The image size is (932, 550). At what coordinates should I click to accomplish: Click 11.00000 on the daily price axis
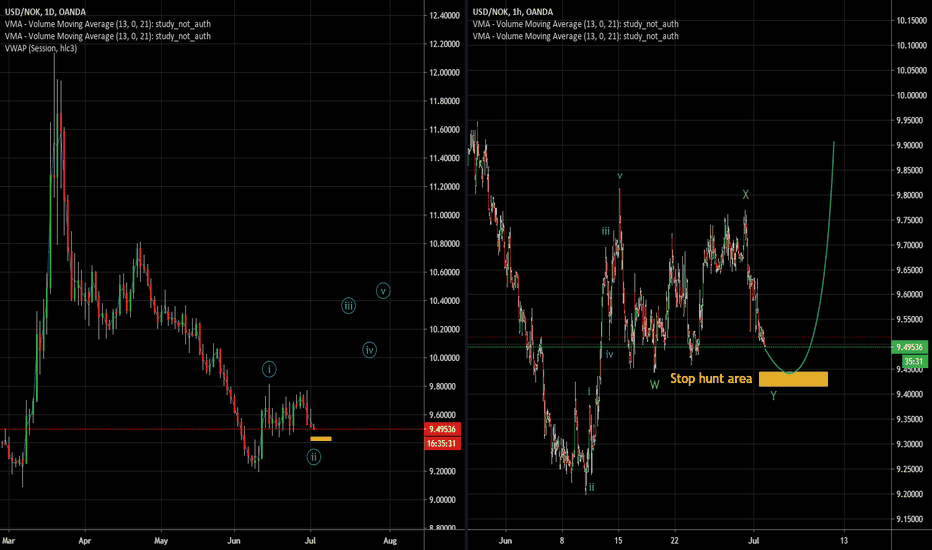pyautogui.click(x=445, y=215)
